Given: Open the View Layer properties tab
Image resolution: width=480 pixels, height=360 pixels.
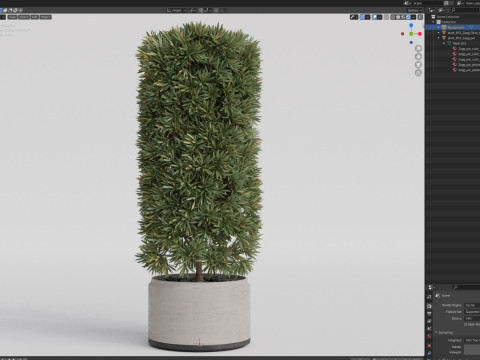Looking at the screenshot, I should click(x=429, y=321).
